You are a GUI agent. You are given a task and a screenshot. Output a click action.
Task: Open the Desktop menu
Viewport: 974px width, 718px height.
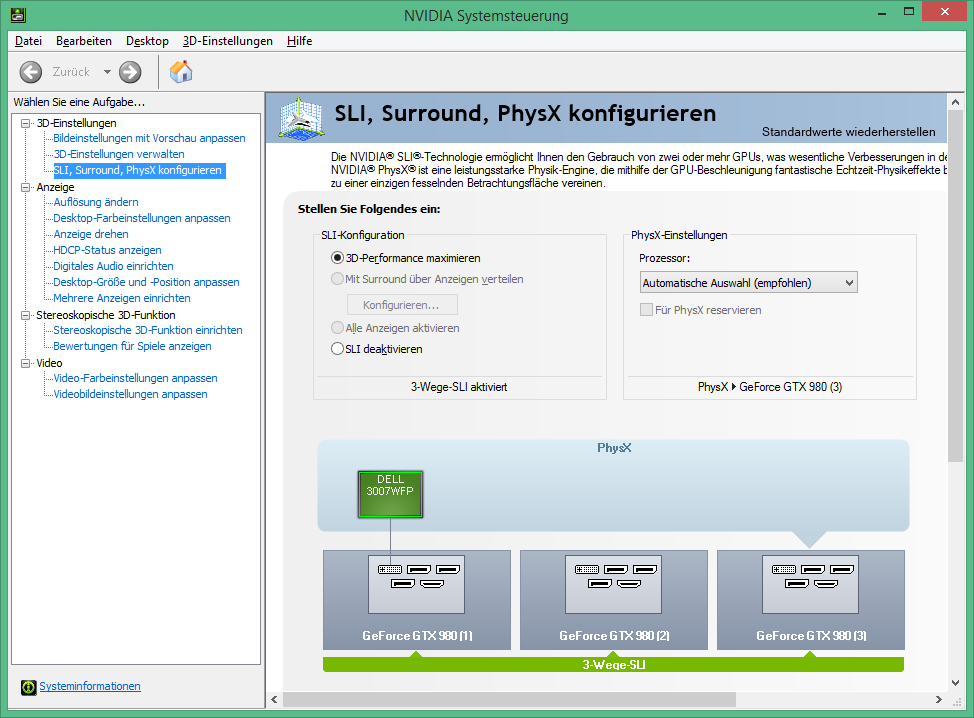pos(147,41)
